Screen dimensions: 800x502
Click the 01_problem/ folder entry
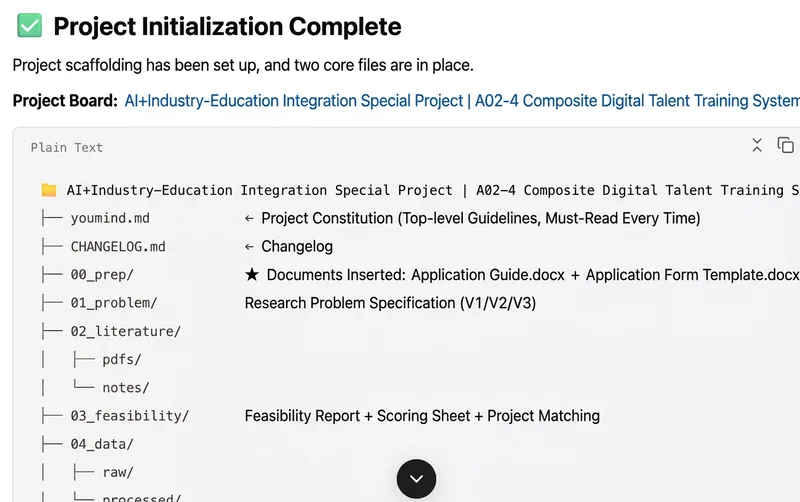click(114, 303)
